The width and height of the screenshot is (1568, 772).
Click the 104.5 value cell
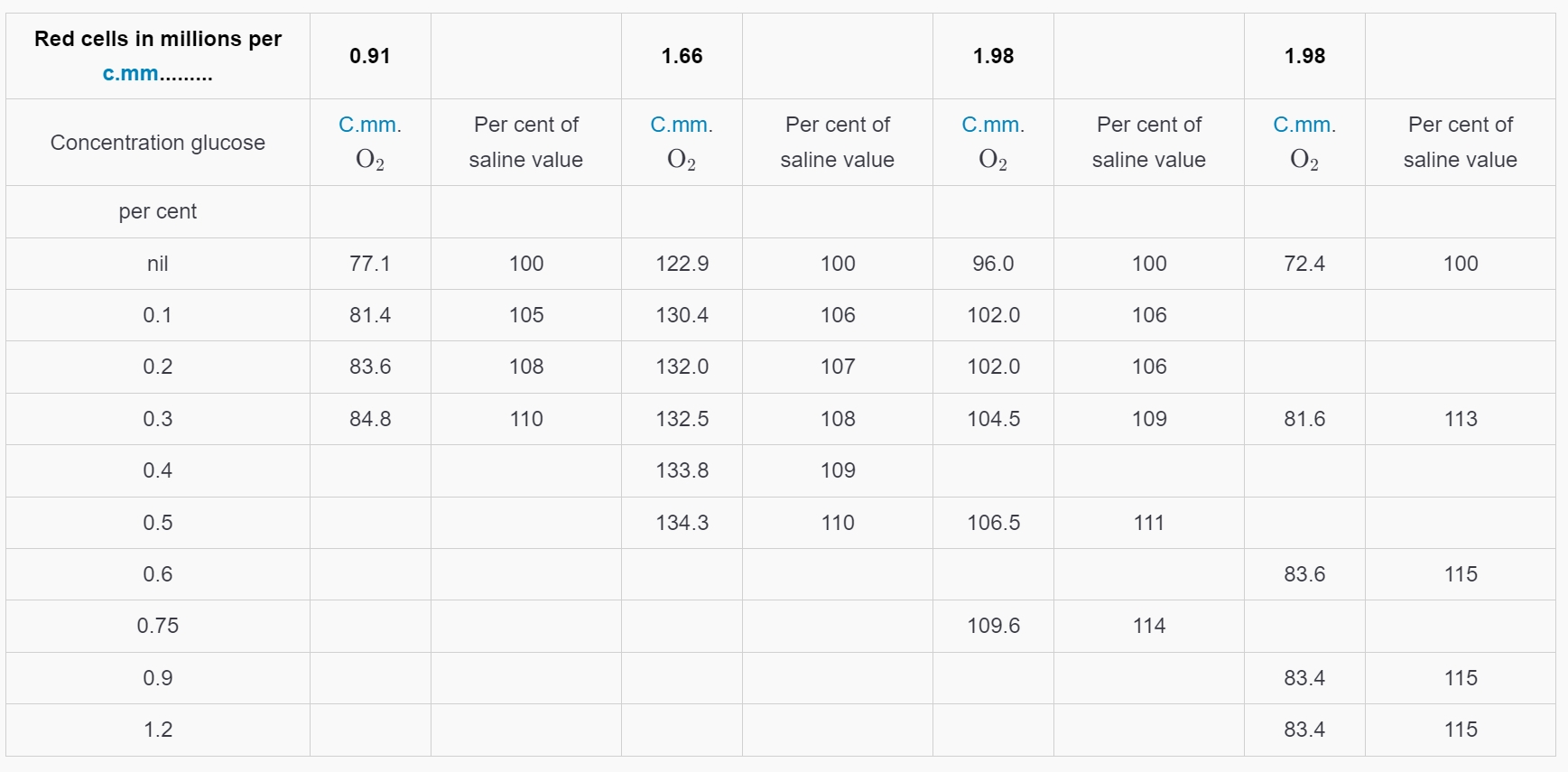[x=993, y=419]
